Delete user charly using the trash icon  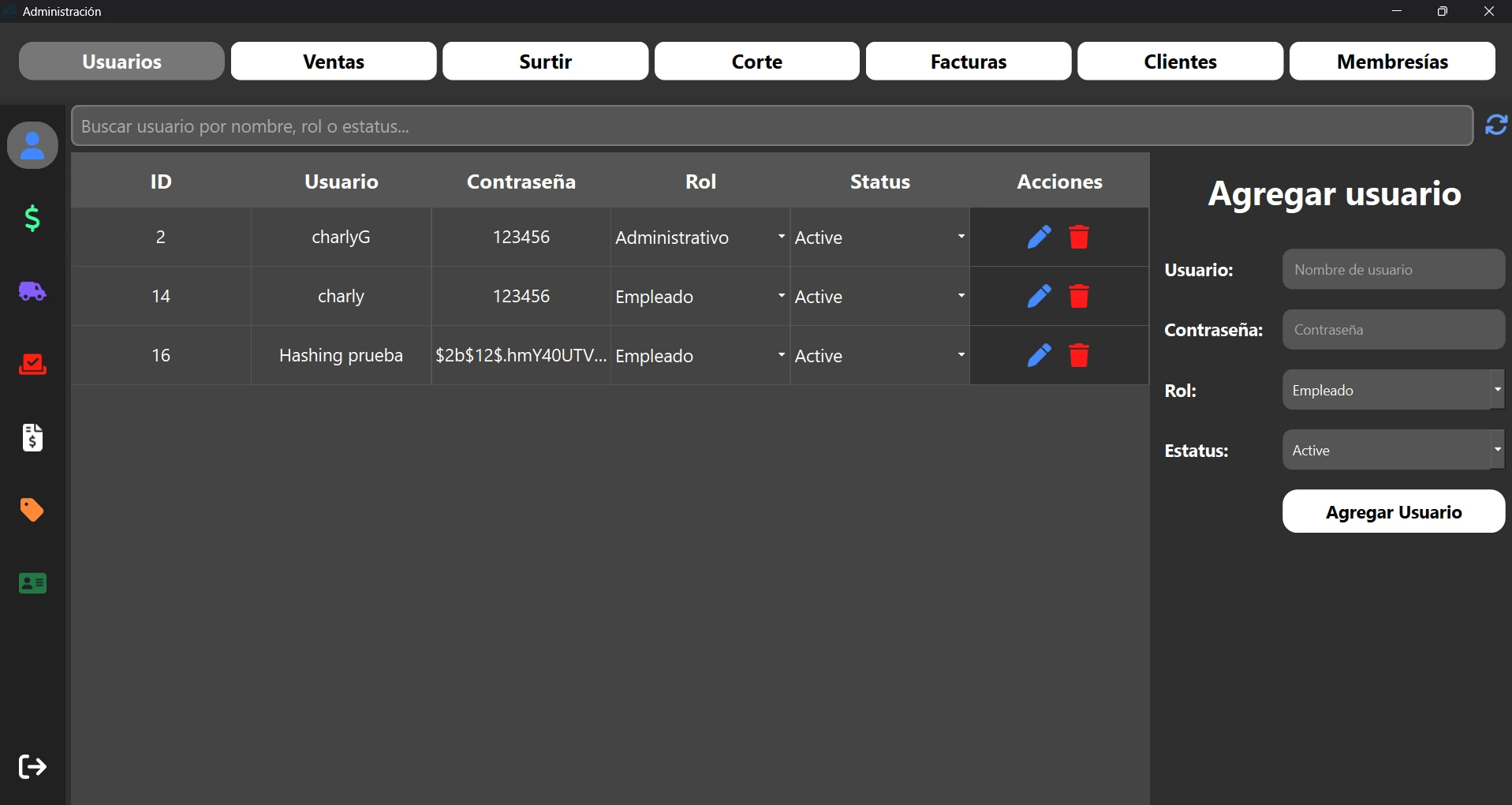click(x=1079, y=296)
